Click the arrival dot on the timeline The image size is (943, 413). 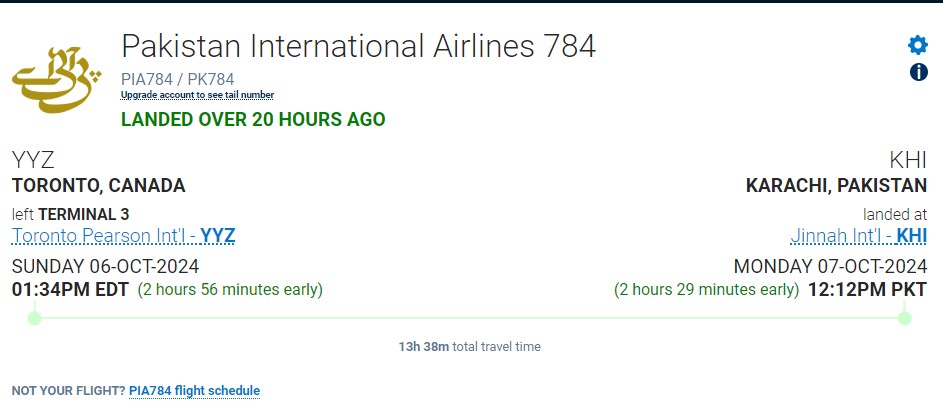904,318
